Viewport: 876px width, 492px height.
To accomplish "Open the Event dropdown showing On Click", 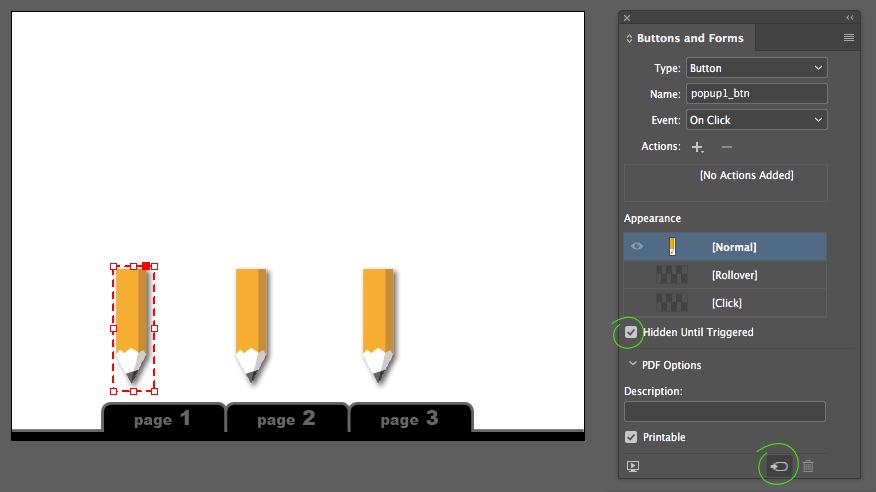I will (756, 120).
